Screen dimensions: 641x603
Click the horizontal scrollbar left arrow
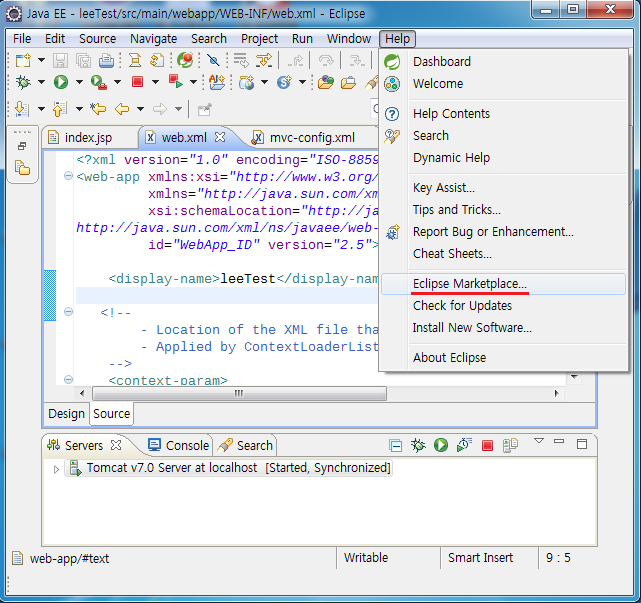click(82, 393)
